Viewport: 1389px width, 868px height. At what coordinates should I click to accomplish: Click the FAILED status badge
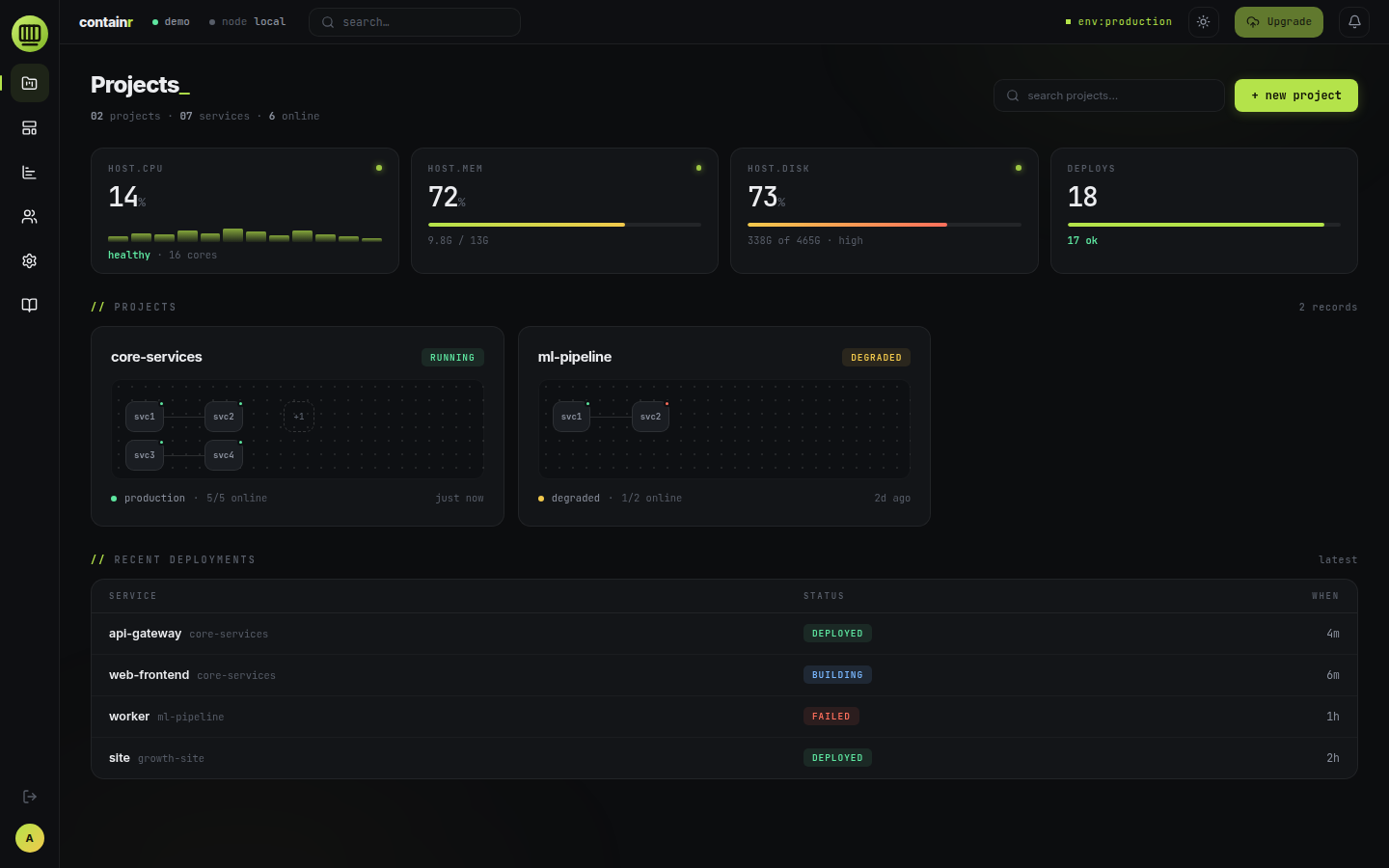(x=831, y=717)
